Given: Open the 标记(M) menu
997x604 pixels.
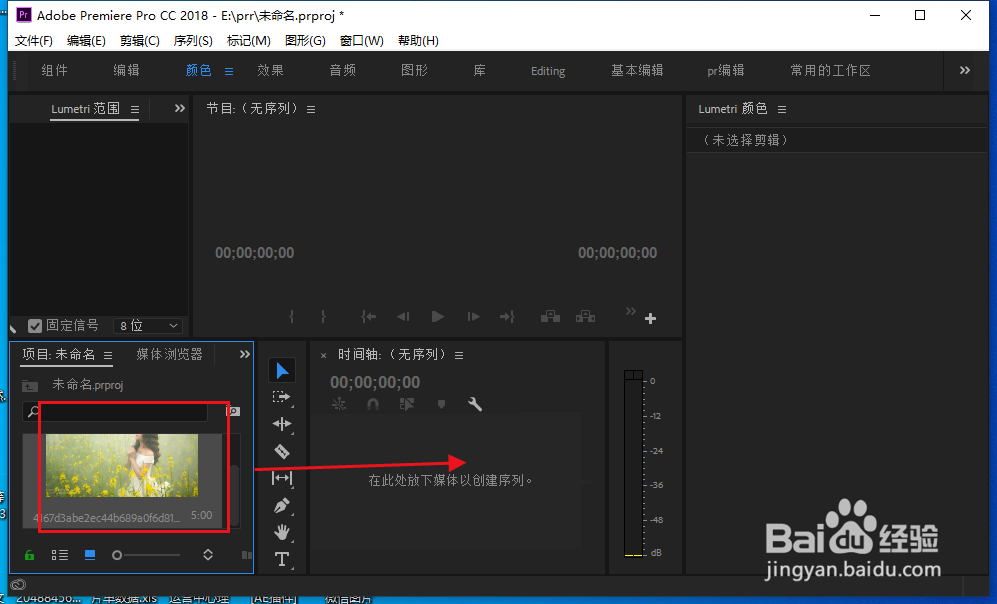Looking at the screenshot, I should point(249,41).
